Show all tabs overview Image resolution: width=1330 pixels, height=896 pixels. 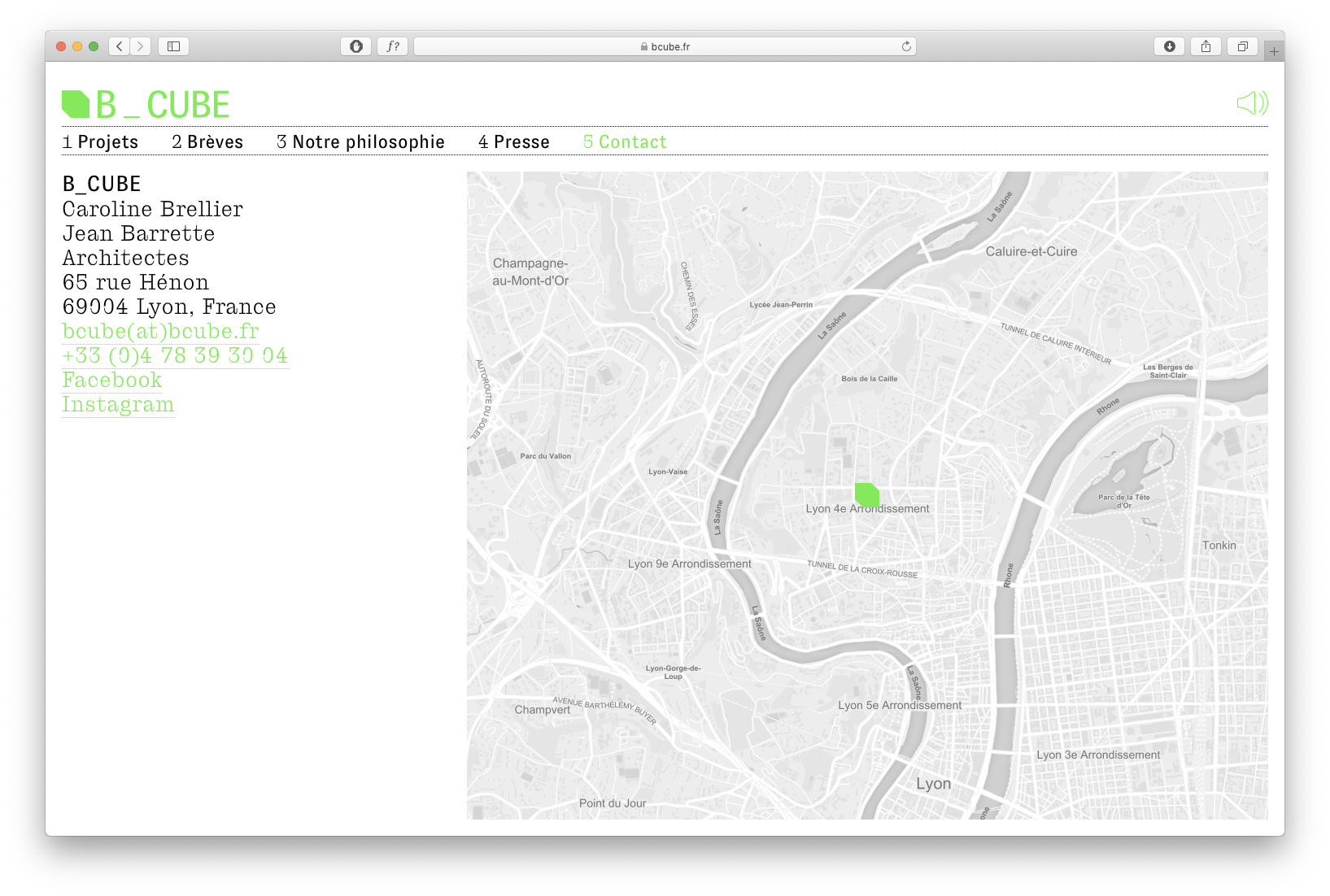pyautogui.click(x=1242, y=46)
